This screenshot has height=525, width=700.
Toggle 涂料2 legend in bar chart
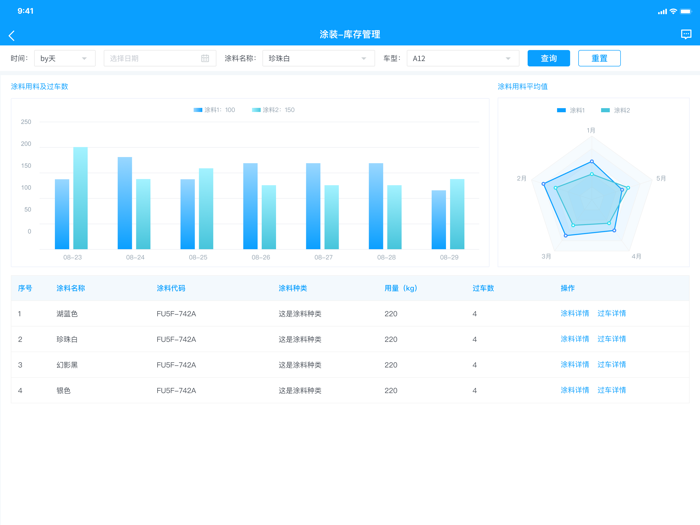(273, 110)
